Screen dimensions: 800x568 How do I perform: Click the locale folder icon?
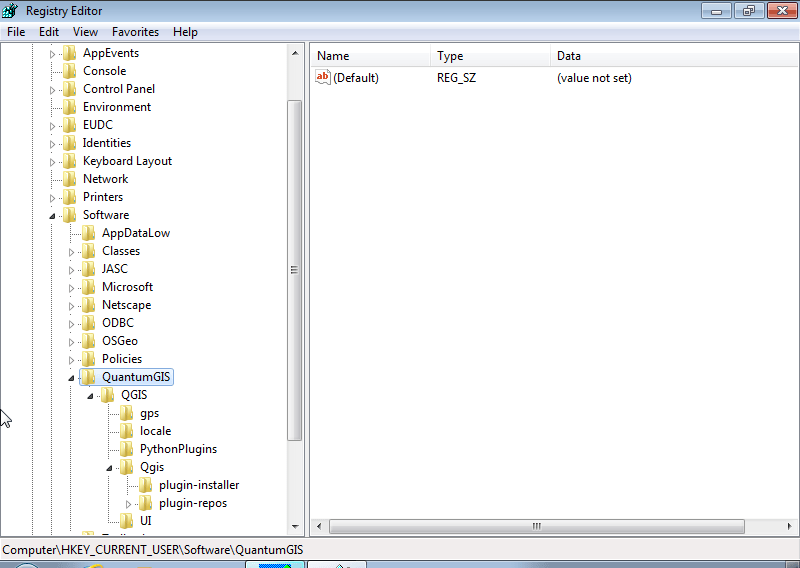click(x=127, y=431)
